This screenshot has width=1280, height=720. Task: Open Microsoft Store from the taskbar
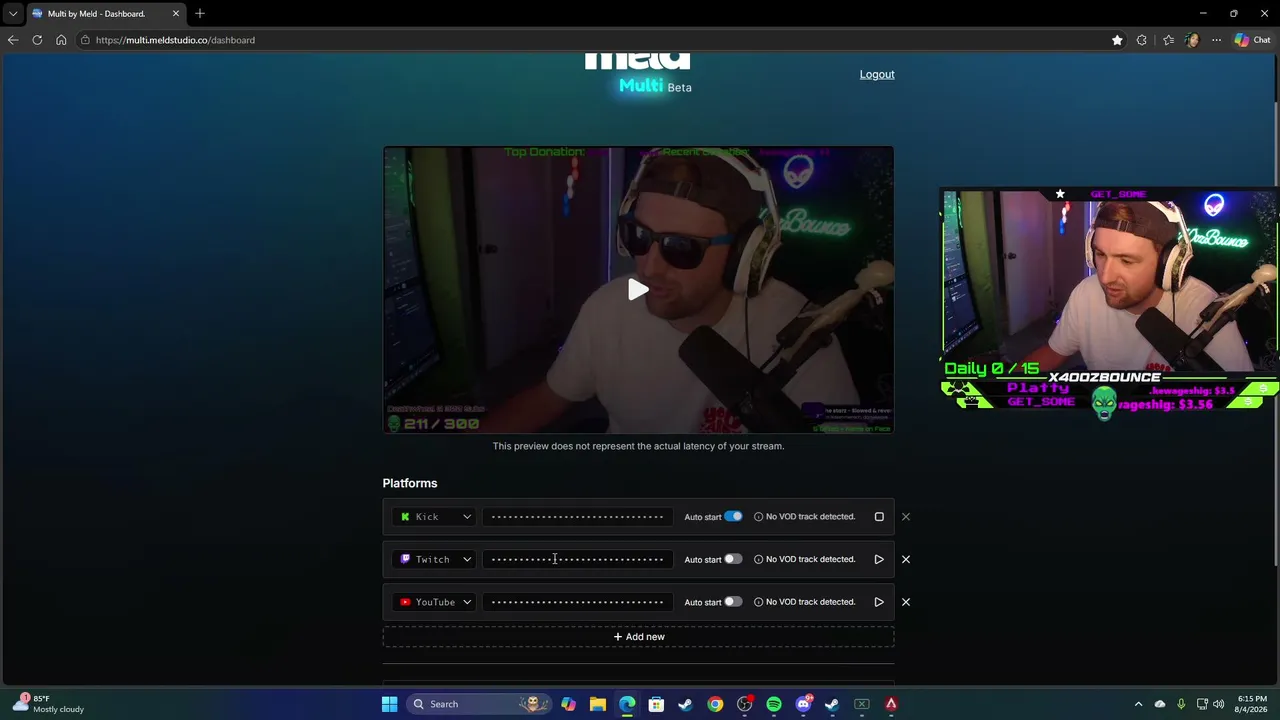coord(656,704)
